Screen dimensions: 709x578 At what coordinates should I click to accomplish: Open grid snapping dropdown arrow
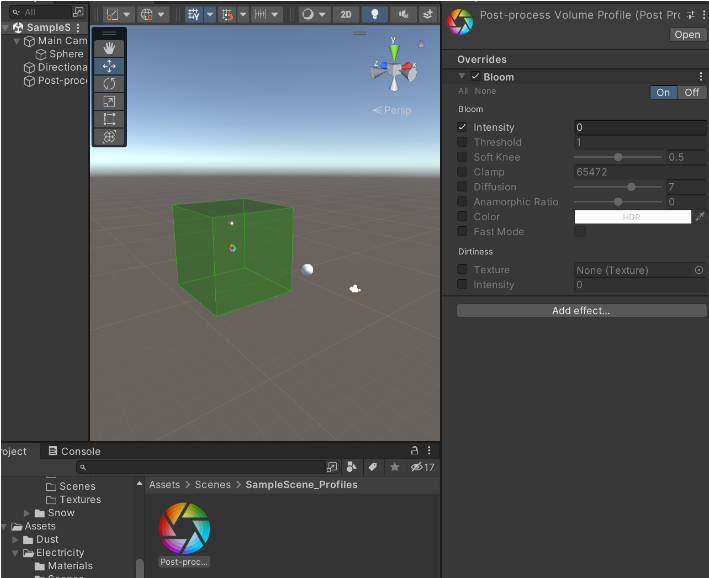(x=210, y=14)
